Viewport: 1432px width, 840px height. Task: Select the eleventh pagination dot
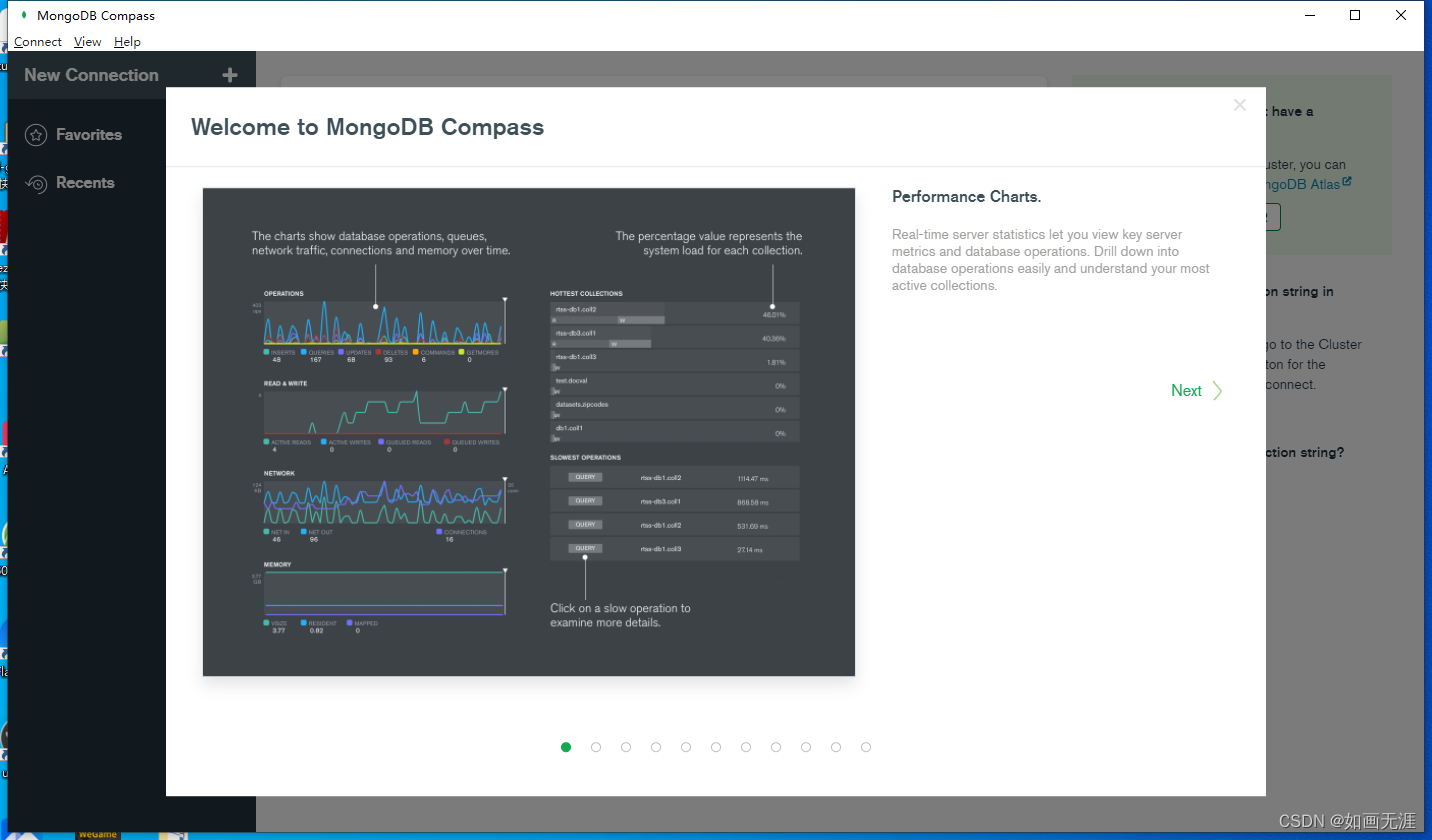point(866,747)
